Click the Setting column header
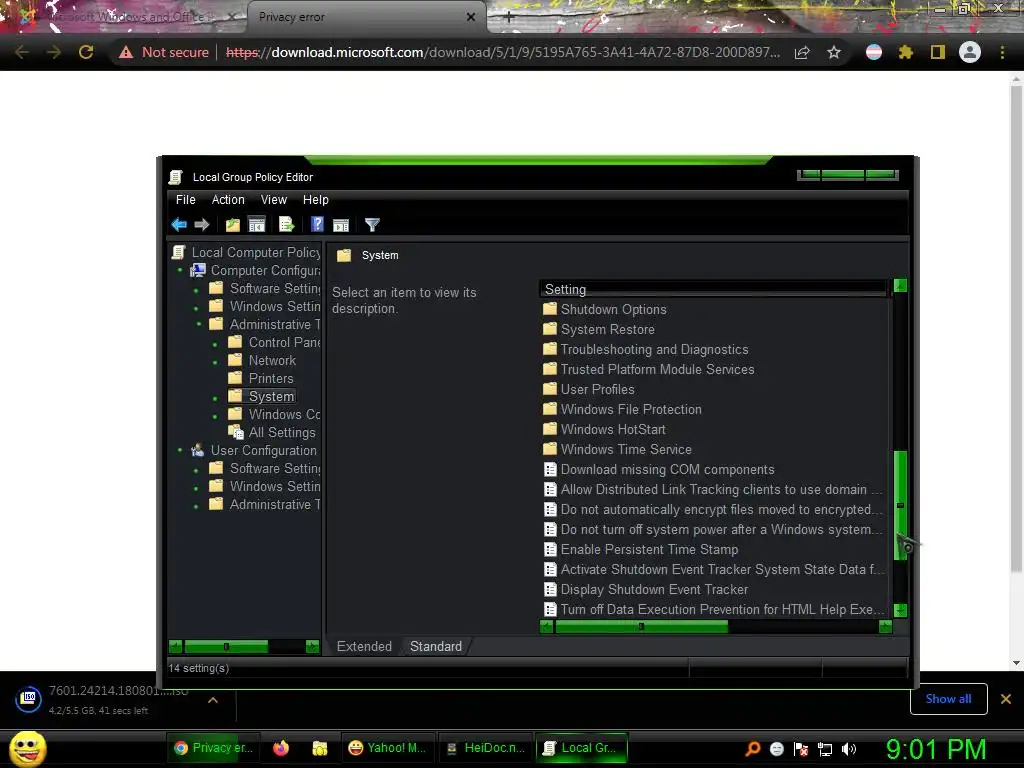The width and height of the screenshot is (1024, 768). pyautogui.click(x=712, y=289)
